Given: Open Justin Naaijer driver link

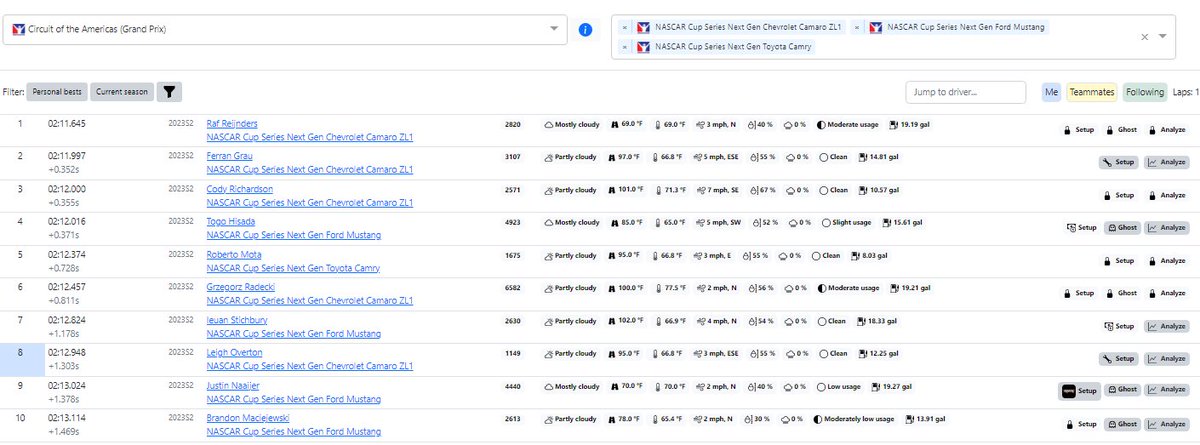Looking at the screenshot, I should click(x=233, y=385).
